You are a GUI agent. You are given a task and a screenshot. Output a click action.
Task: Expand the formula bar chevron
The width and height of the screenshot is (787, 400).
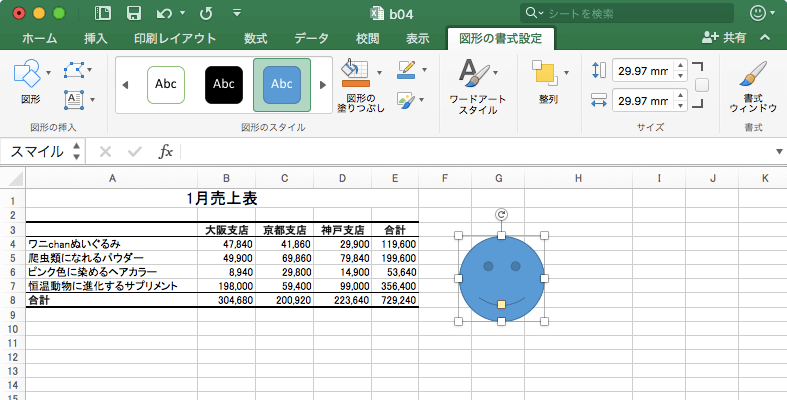point(779,152)
